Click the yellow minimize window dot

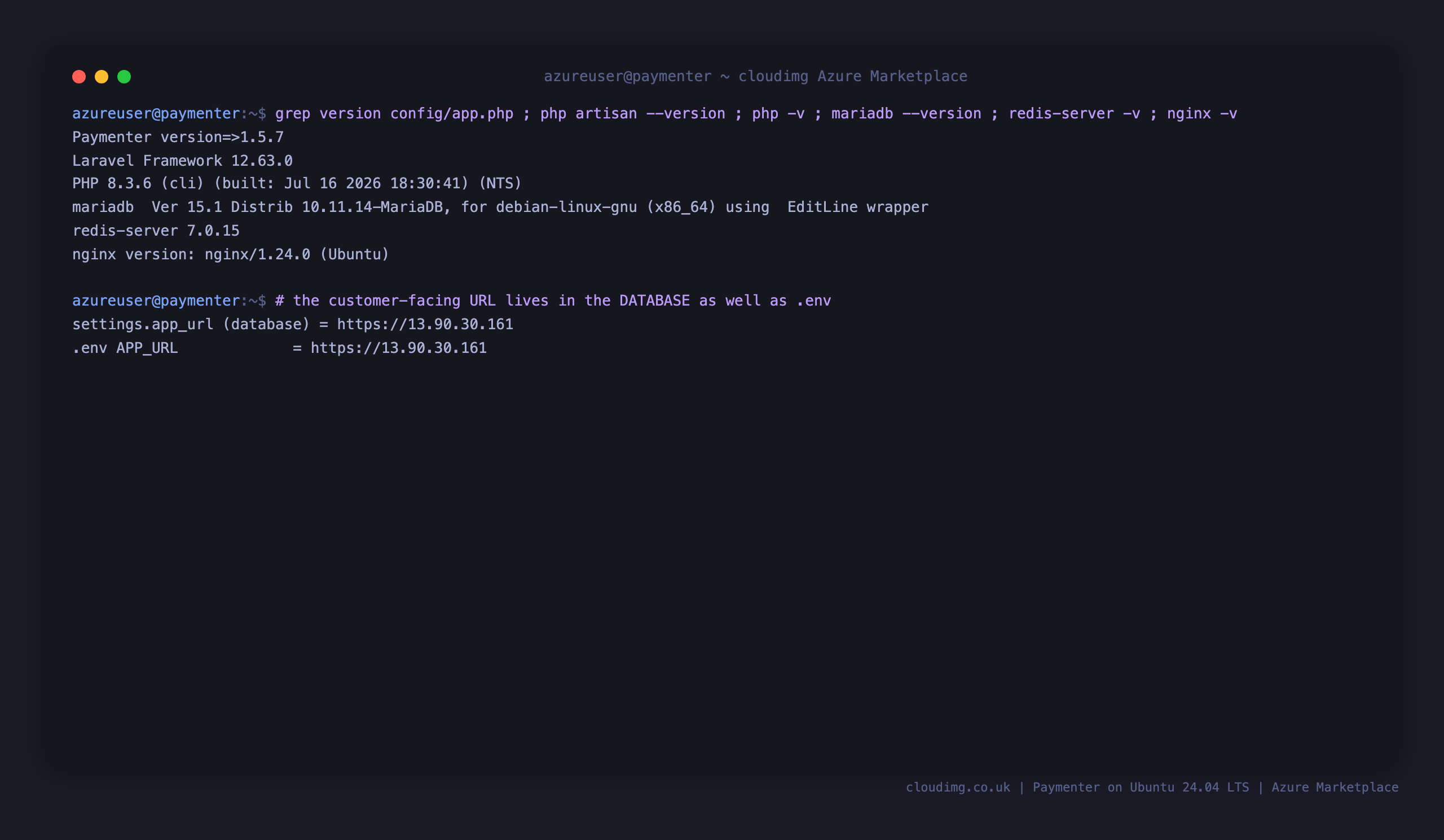[102, 77]
